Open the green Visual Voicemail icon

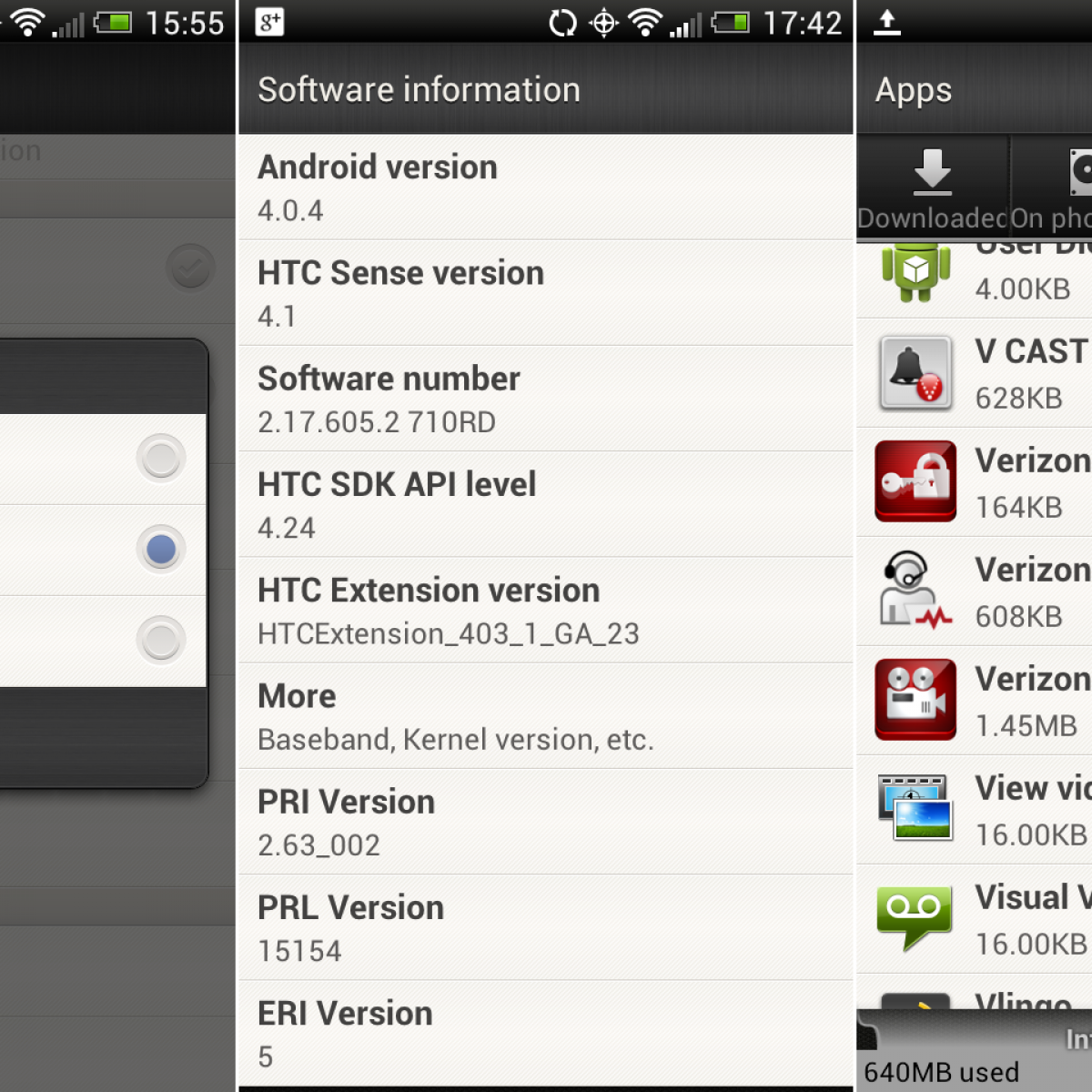[x=915, y=916]
